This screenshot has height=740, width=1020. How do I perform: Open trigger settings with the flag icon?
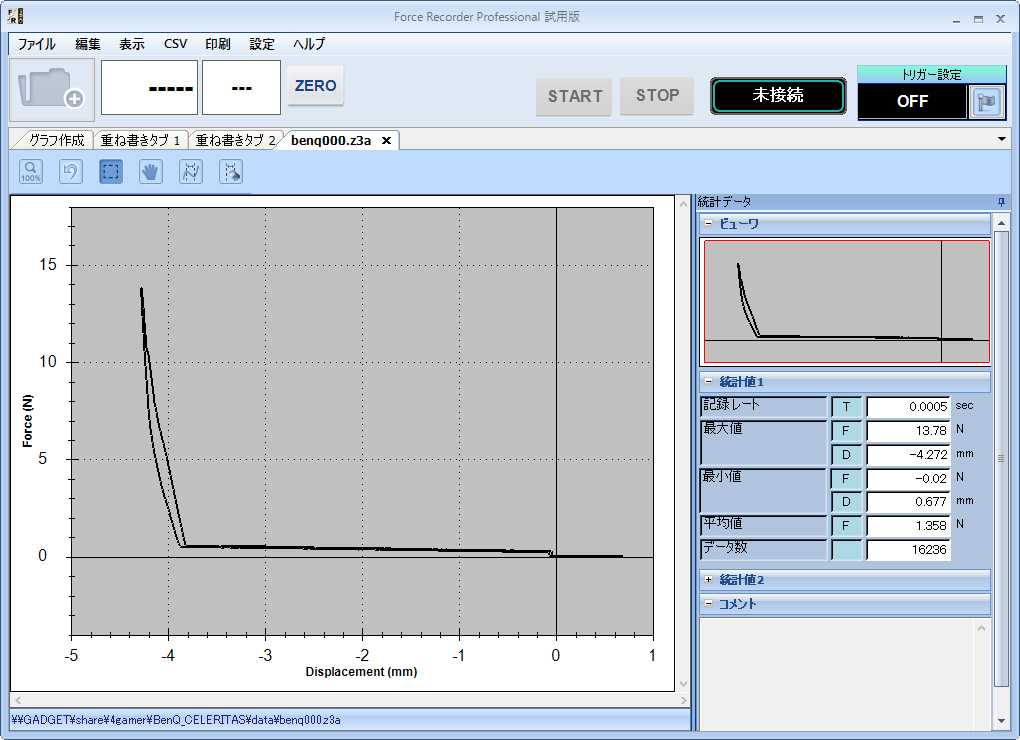[986, 101]
